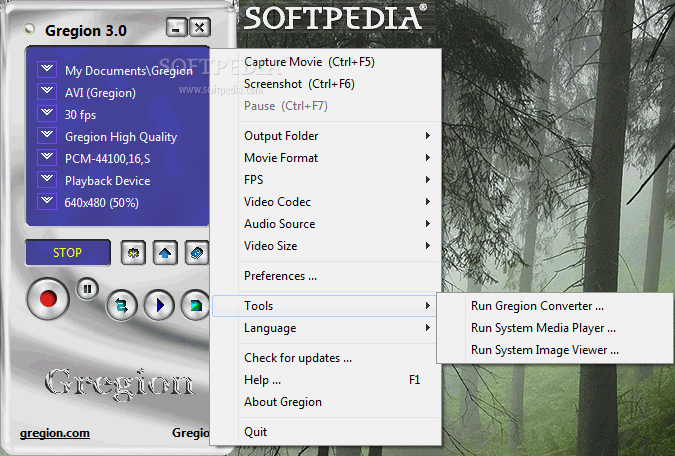The width and height of the screenshot is (675, 456).
Task: Open the gregion.com link
Action: click(x=55, y=433)
